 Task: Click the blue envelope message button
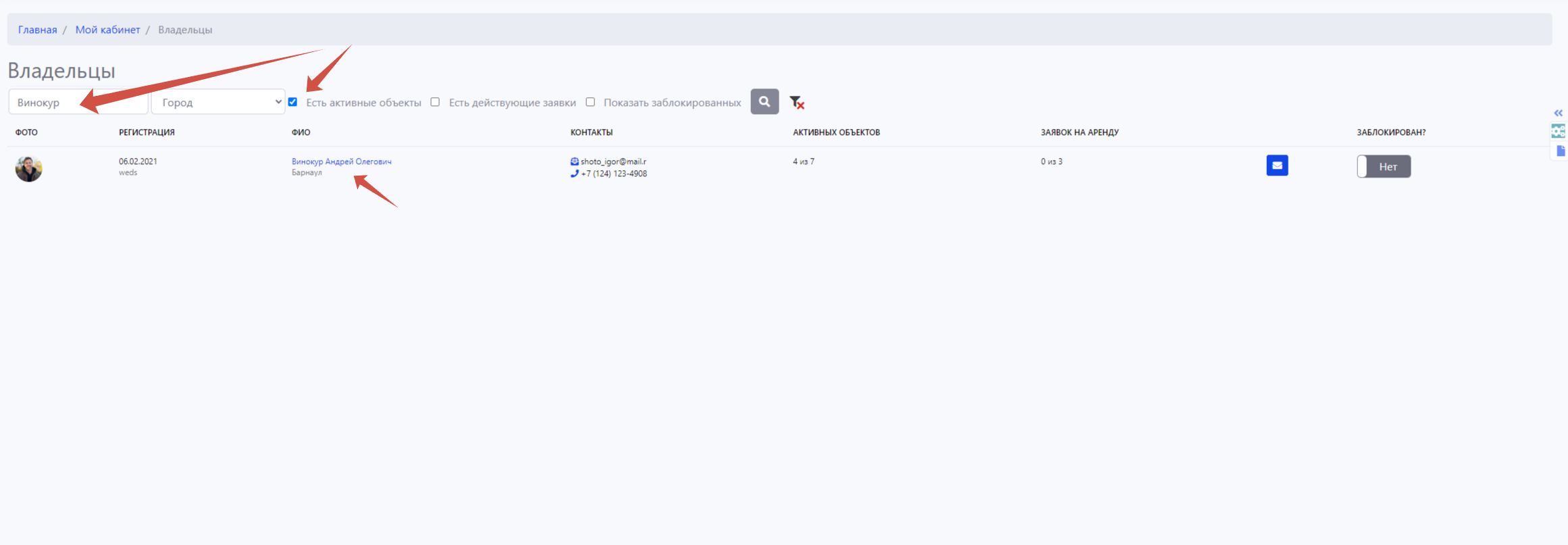click(x=1276, y=165)
